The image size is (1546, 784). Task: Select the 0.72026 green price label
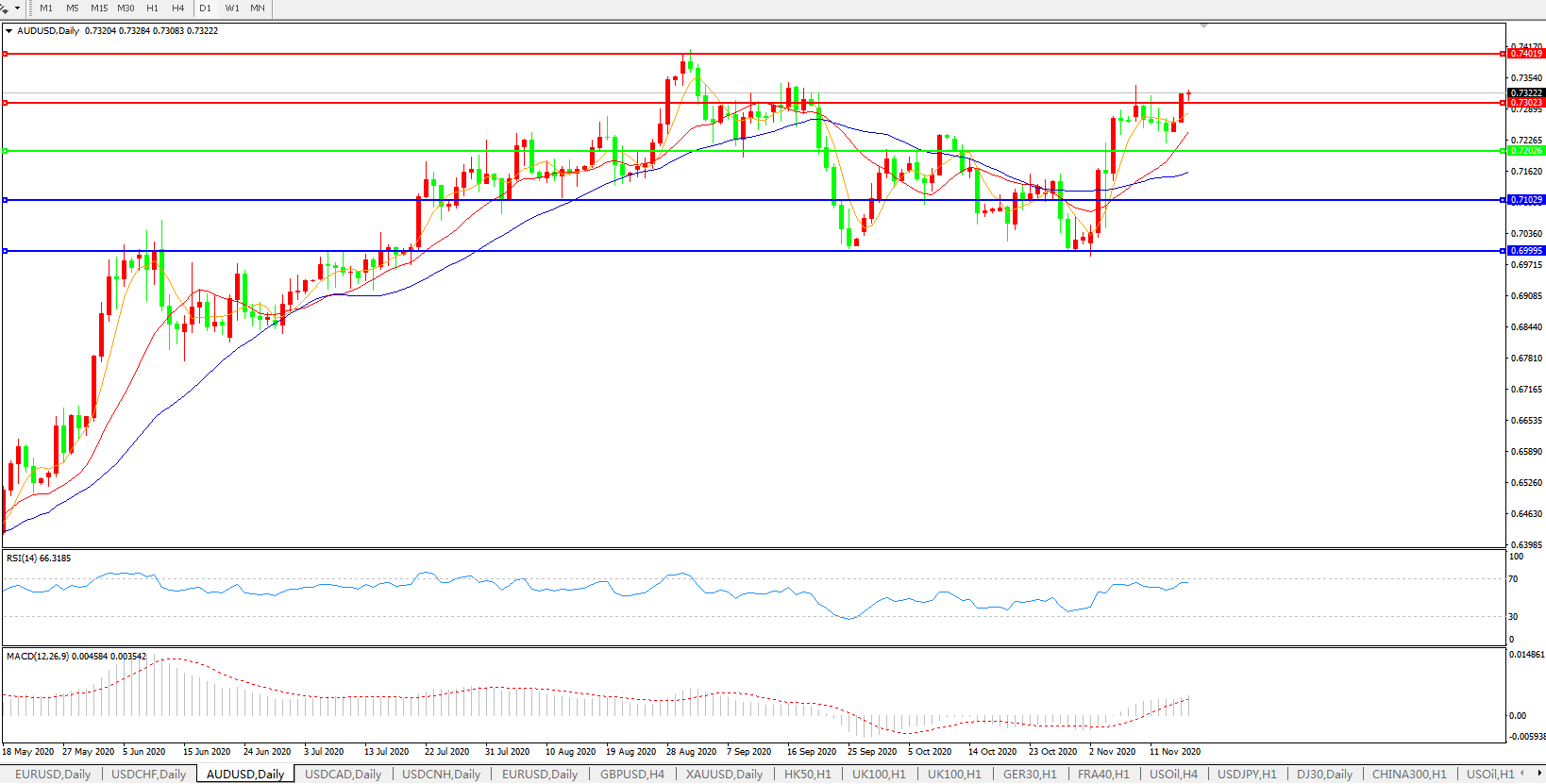pyautogui.click(x=1525, y=151)
